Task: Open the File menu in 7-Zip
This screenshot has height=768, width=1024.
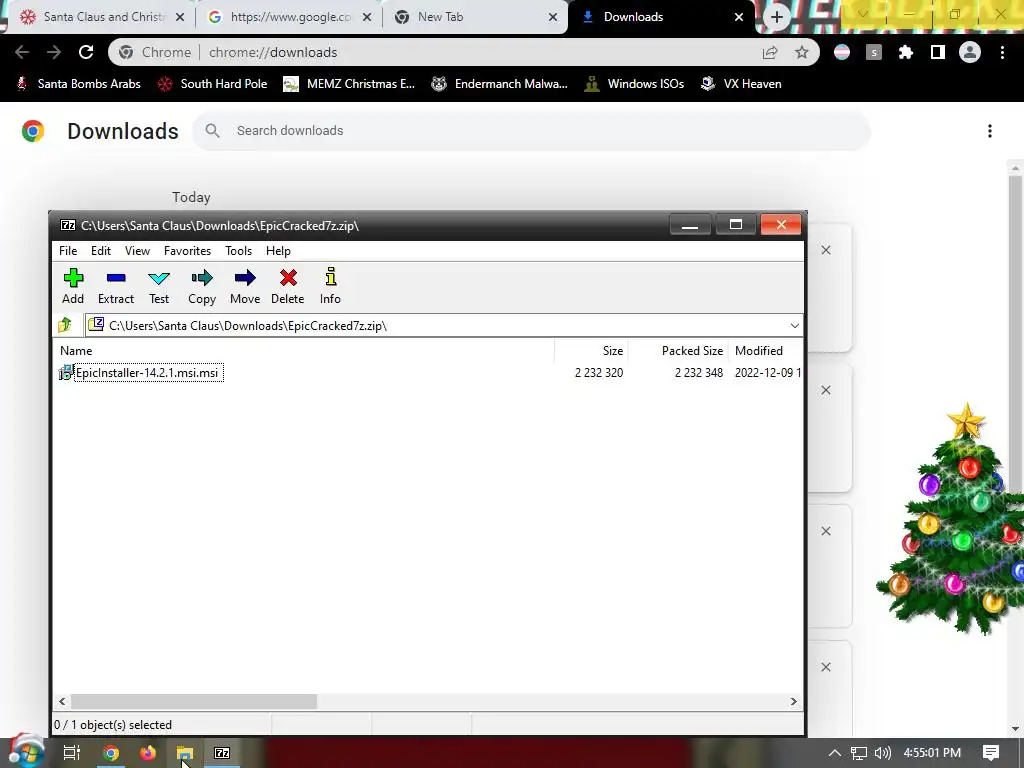Action: click(68, 251)
